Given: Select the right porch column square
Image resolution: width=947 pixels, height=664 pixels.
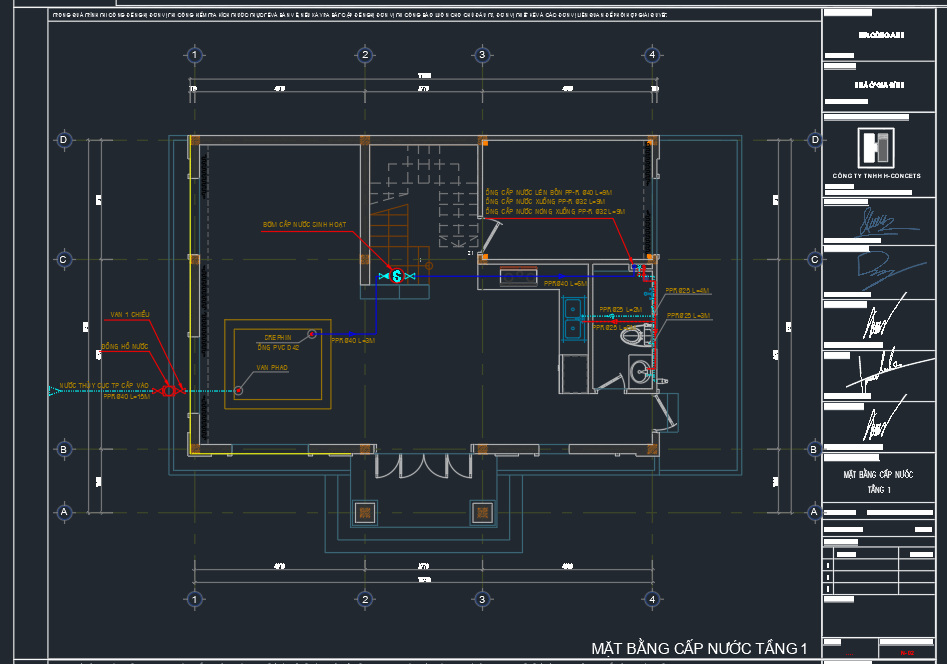Looking at the screenshot, I should point(482,513).
